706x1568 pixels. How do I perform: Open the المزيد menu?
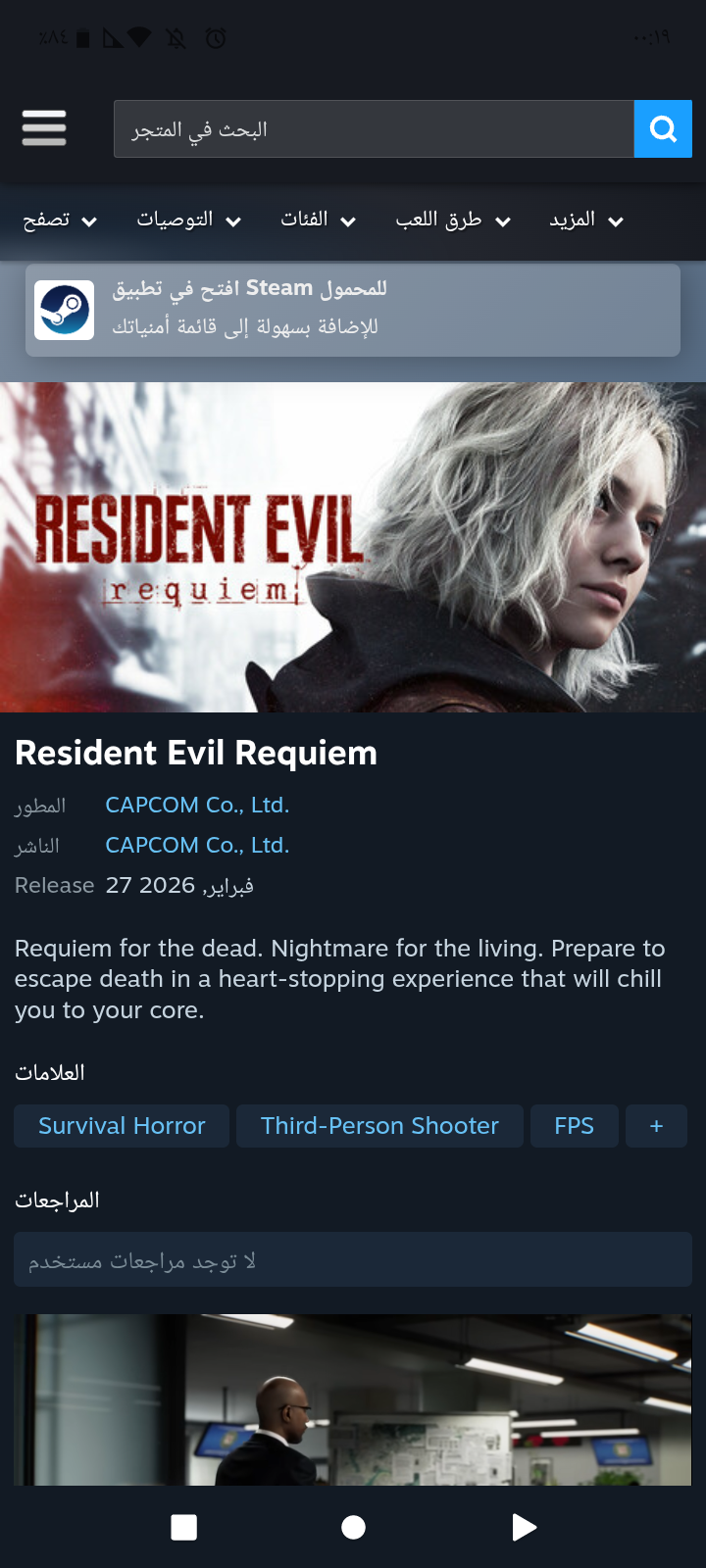click(586, 220)
